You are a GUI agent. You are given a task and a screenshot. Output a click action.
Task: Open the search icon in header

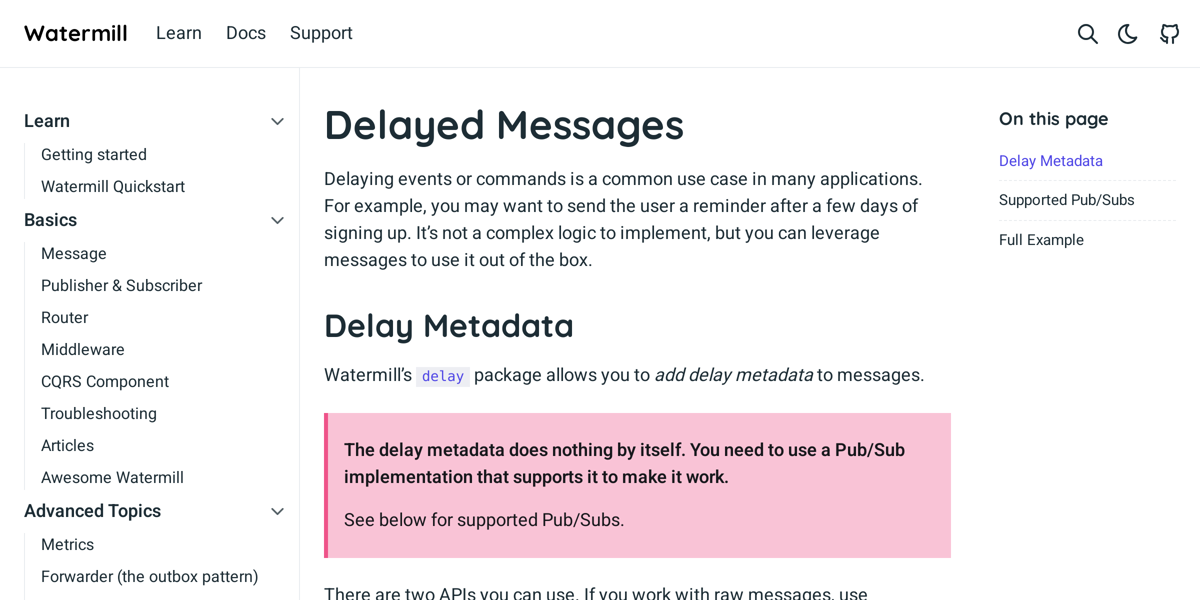coord(1087,34)
